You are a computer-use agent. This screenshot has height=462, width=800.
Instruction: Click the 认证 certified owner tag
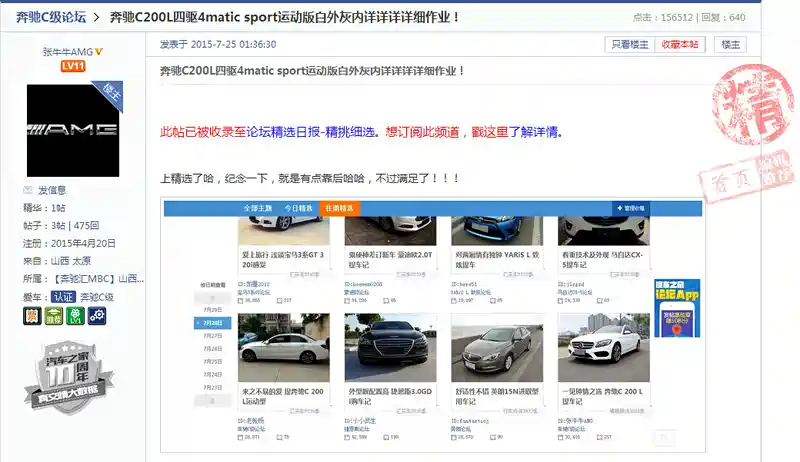point(64,297)
